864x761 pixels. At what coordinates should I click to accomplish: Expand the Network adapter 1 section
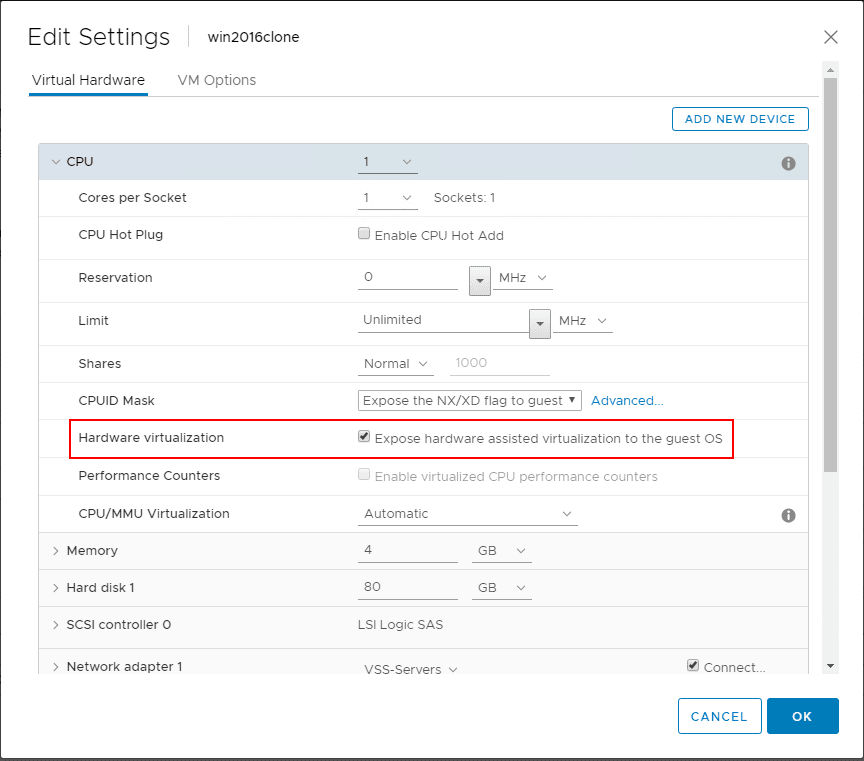[x=55, y=667]
